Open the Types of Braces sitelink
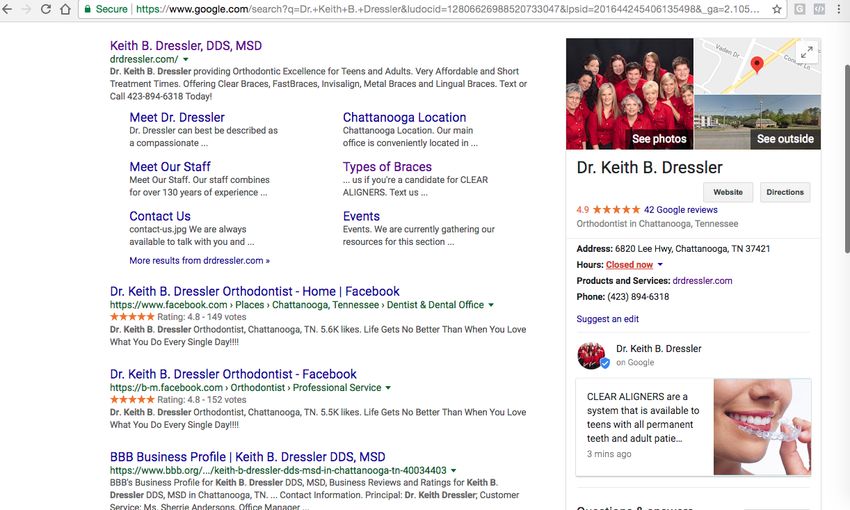Screen dimensions: 850x510 (387, 166)
